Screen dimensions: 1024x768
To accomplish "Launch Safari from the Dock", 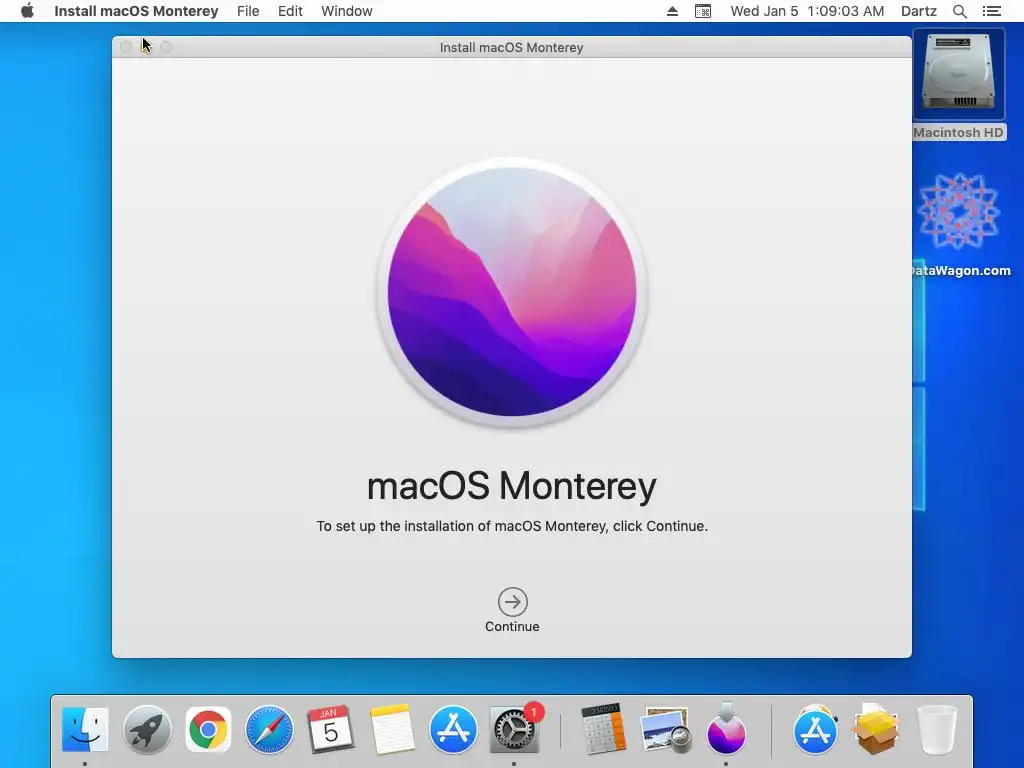I will (270, 729).
